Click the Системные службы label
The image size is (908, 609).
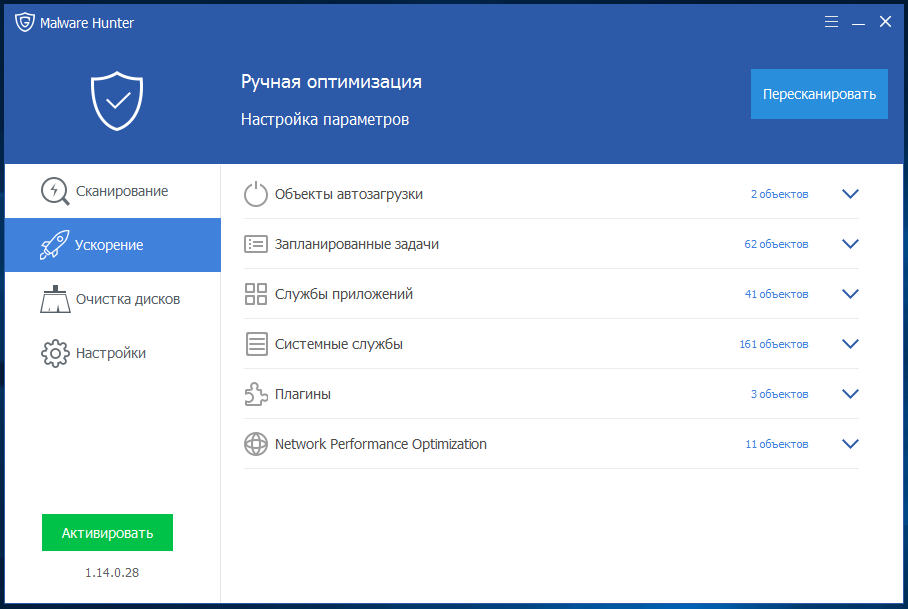pos(339,344)
